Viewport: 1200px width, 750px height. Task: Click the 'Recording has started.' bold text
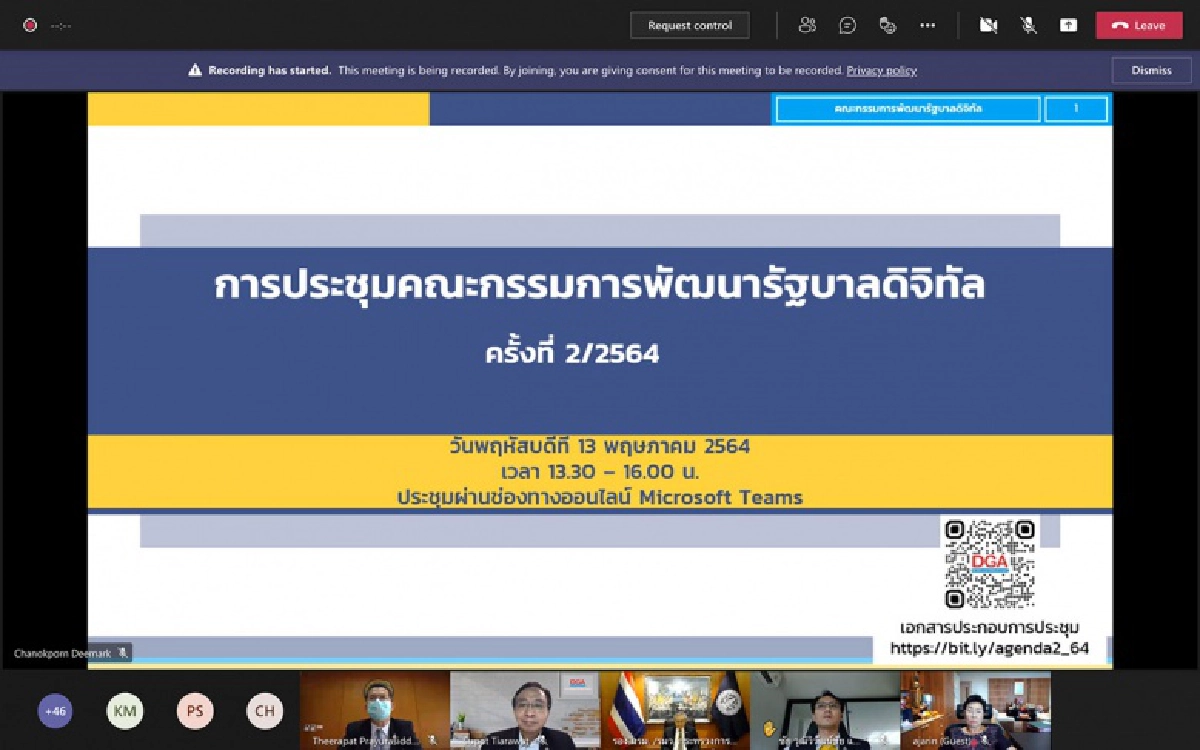click(270, 71)
